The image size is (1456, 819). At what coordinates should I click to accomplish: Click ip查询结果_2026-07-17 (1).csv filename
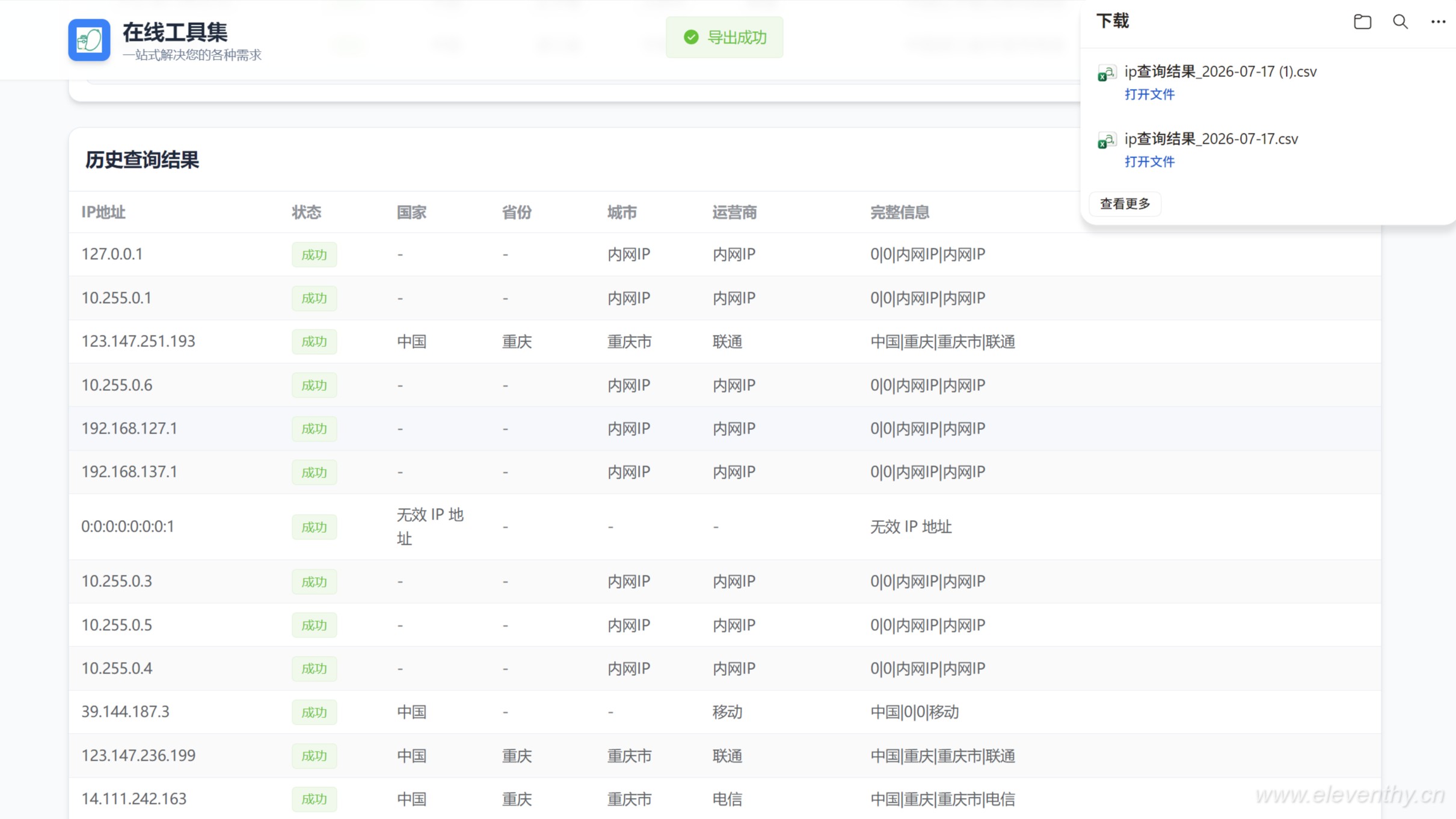point(1220,72)
